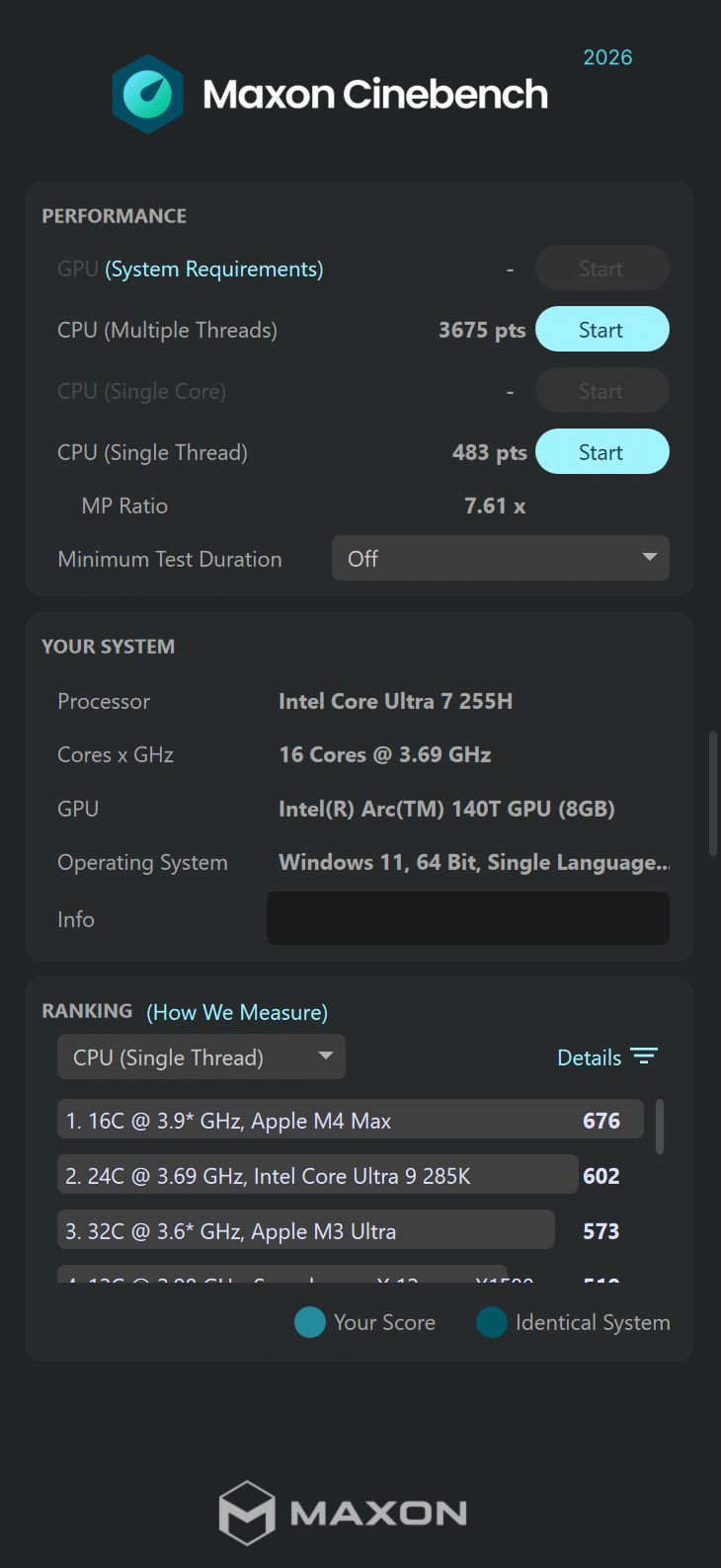Start the CPU (Multiple Threads) benchmark
The width and height of the screenshot is (721, 1568).
click(x=601, y=330)
